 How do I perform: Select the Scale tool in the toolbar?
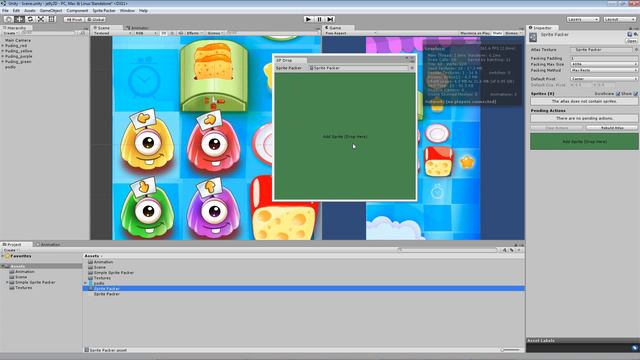click(41, 19)
